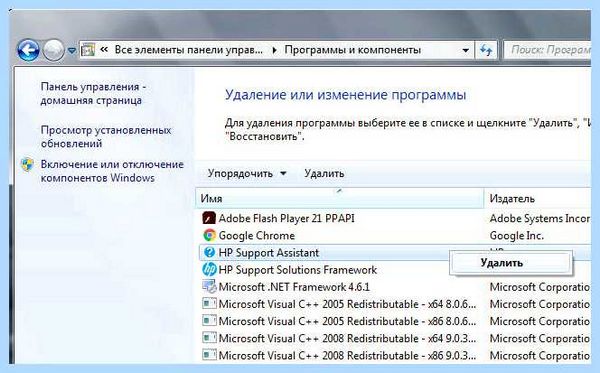Open 'Панель управления - домашняя страница' link
The image size is (600, 373).
click(93, 93)
